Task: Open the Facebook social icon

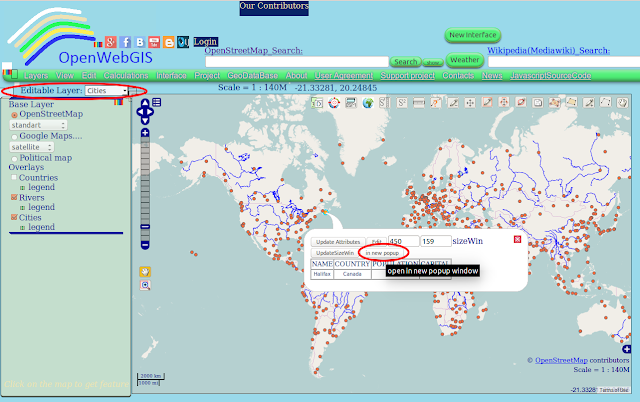Action: (x=125, y=42)
